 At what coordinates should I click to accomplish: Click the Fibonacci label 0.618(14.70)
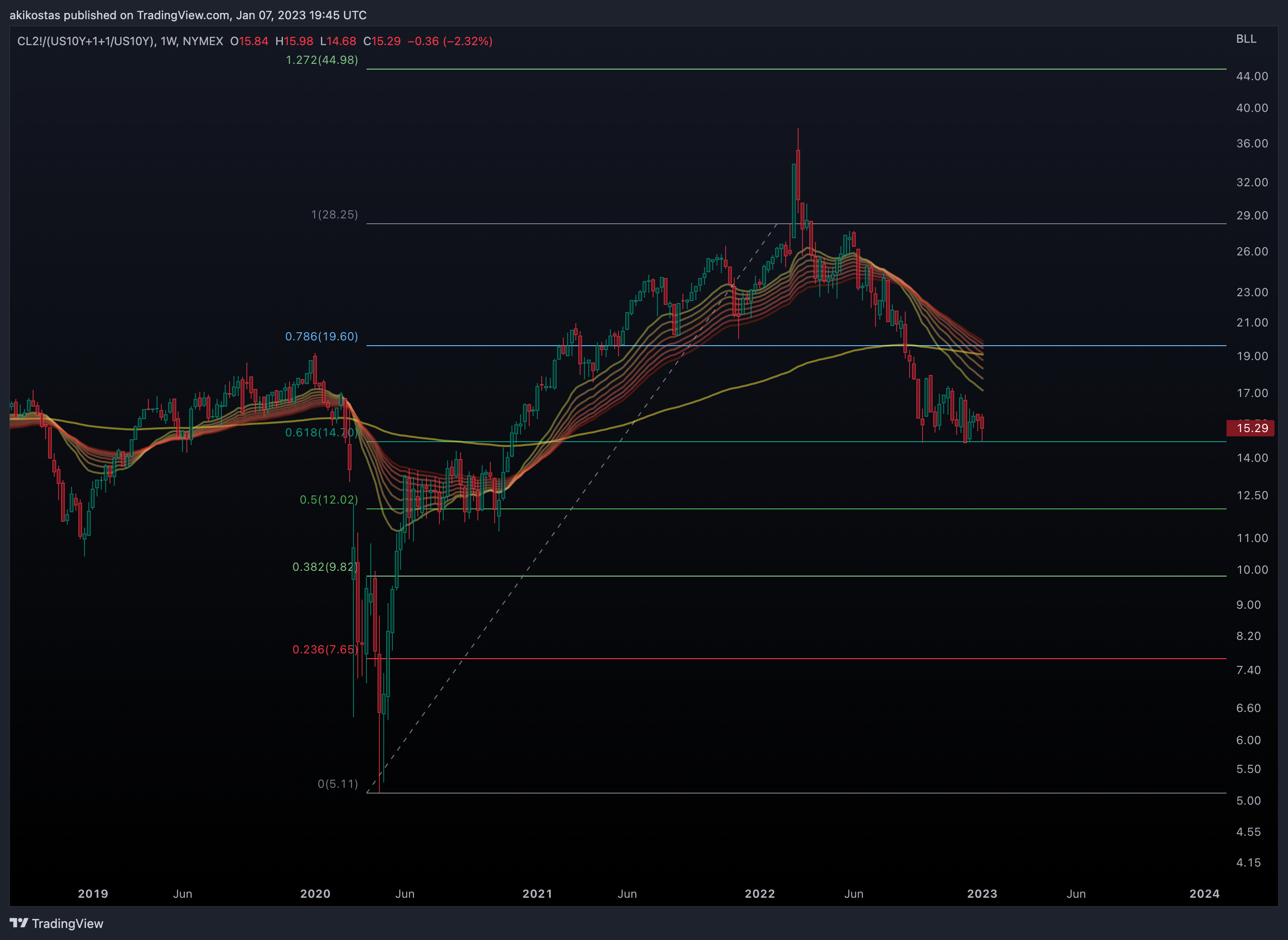tap(322, 433)
